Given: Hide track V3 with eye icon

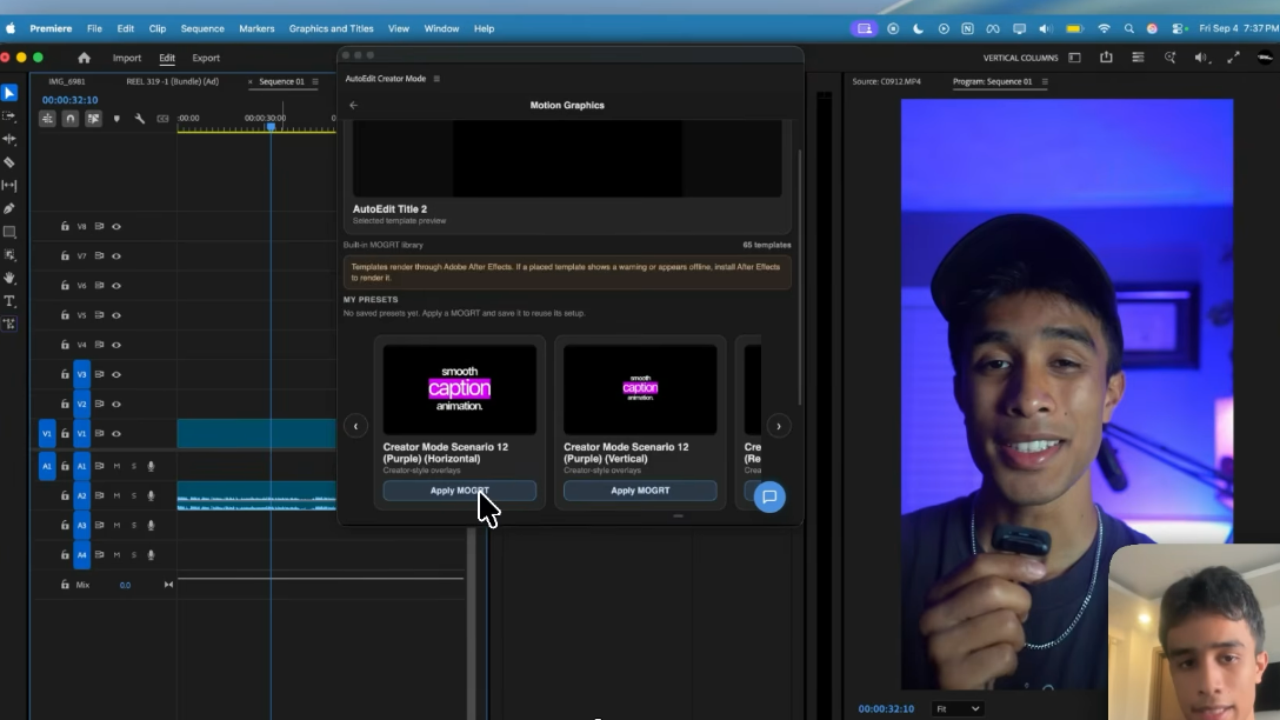Looking at the screenshot, I should (x=116, y=374).
